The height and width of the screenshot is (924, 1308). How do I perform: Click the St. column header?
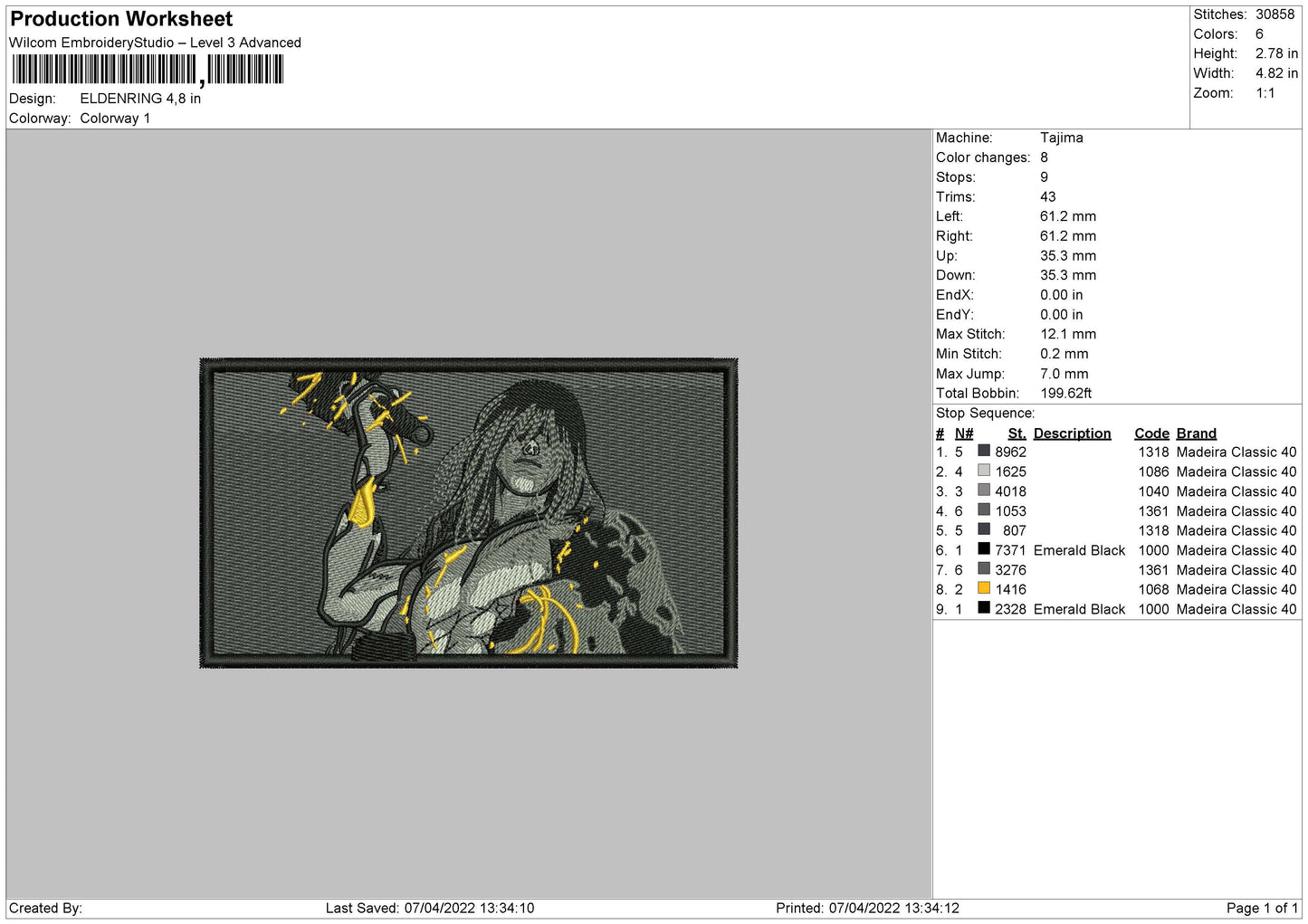[x=1017, y=433]
